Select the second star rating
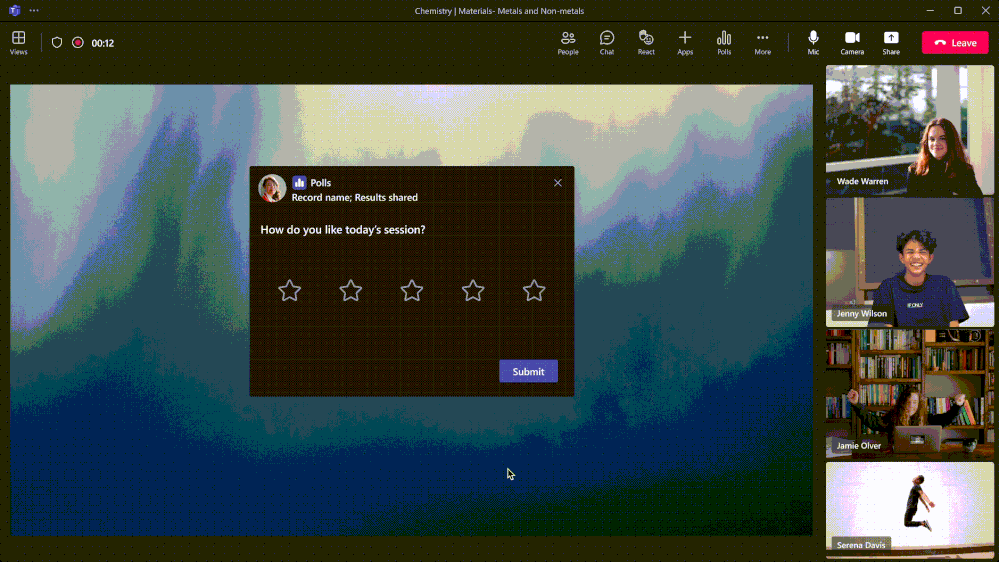Viewport: 999px width, 562px height. coord(350,291)
